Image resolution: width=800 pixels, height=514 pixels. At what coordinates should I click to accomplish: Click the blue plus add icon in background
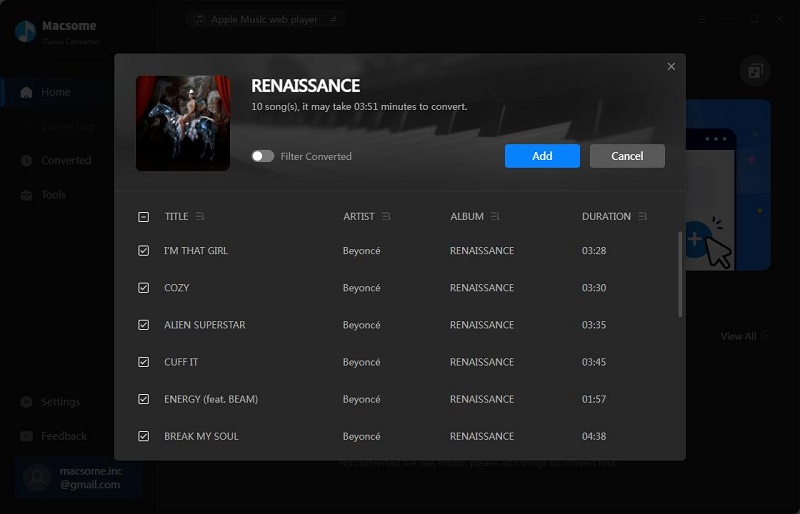point(695,238)
